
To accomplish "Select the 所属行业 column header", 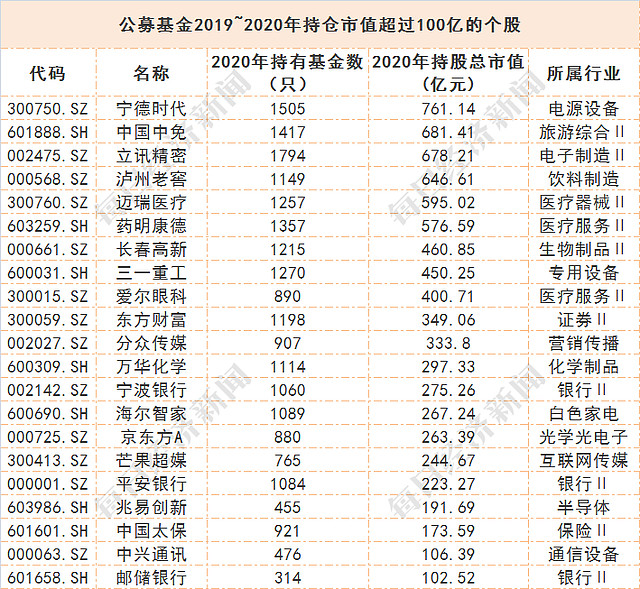I will point(584,73).
